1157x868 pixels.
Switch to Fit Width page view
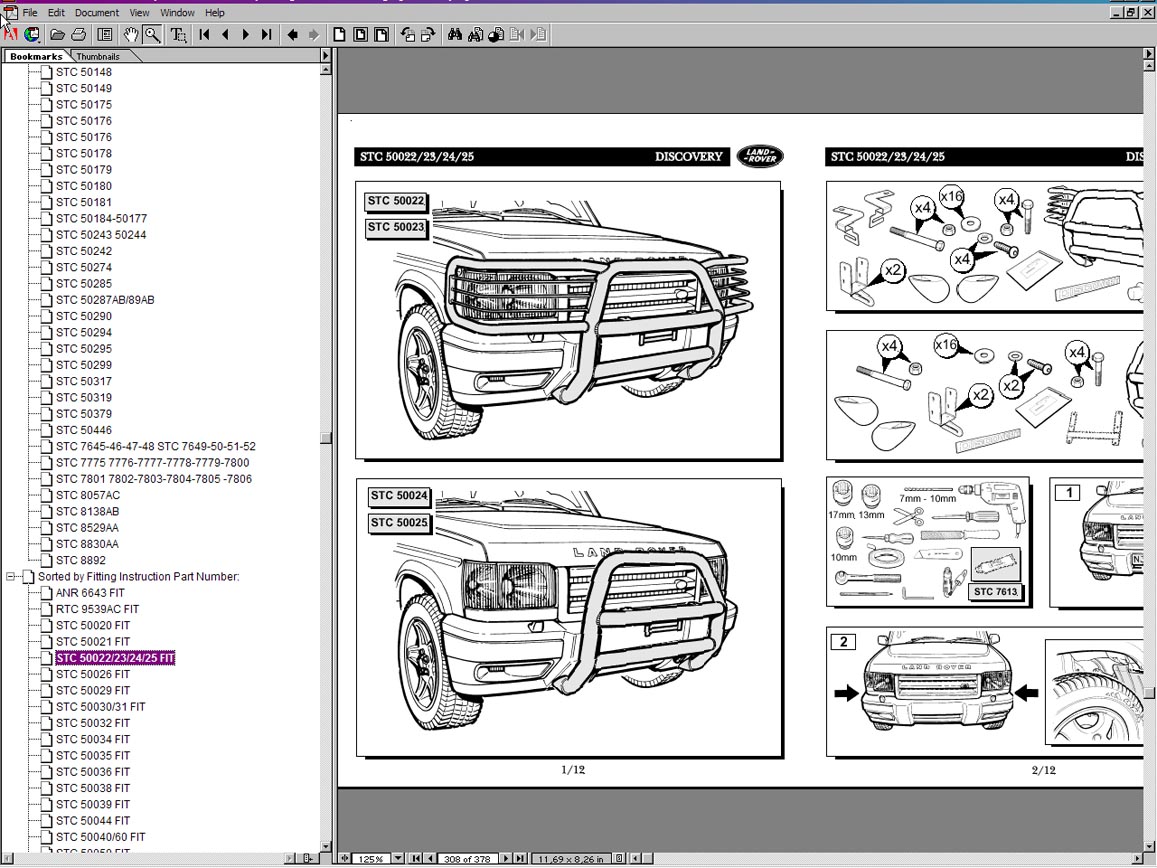click(x=381, y=35)
